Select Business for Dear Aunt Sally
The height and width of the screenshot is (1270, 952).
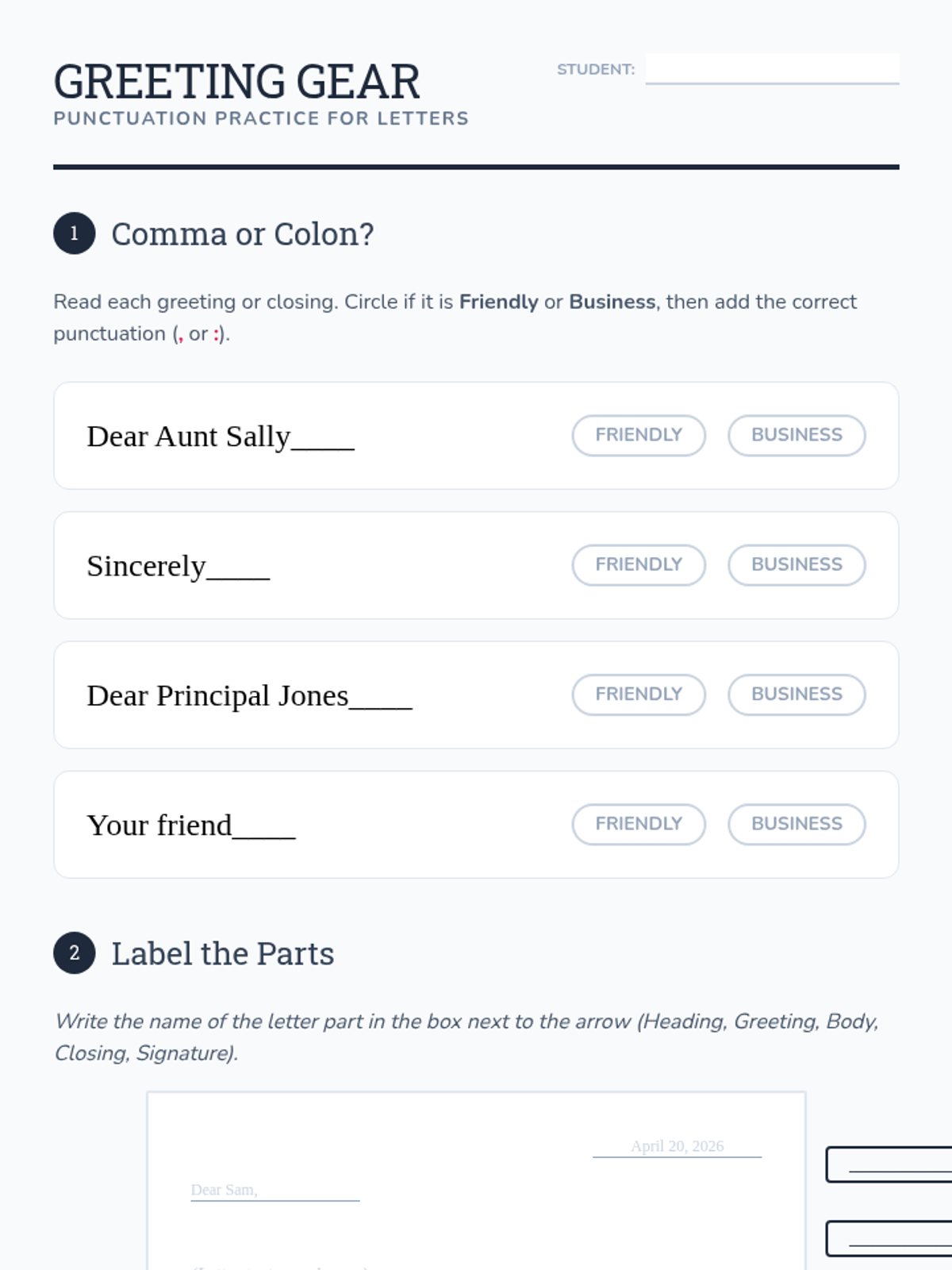[797, 435]
